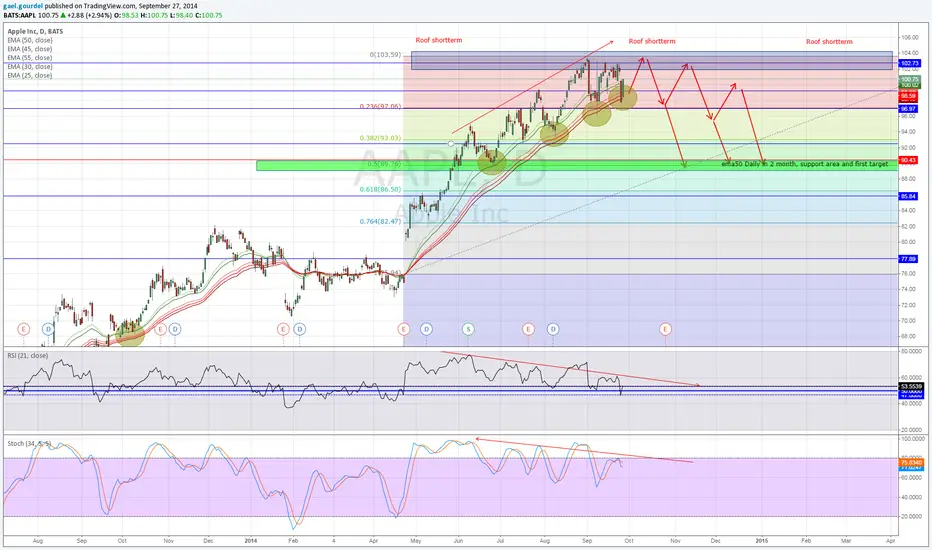The width and height of the screenshot is (932, 550).
Task: Open the gael.gourdel author profile link
Action: (x=23, y=6)
